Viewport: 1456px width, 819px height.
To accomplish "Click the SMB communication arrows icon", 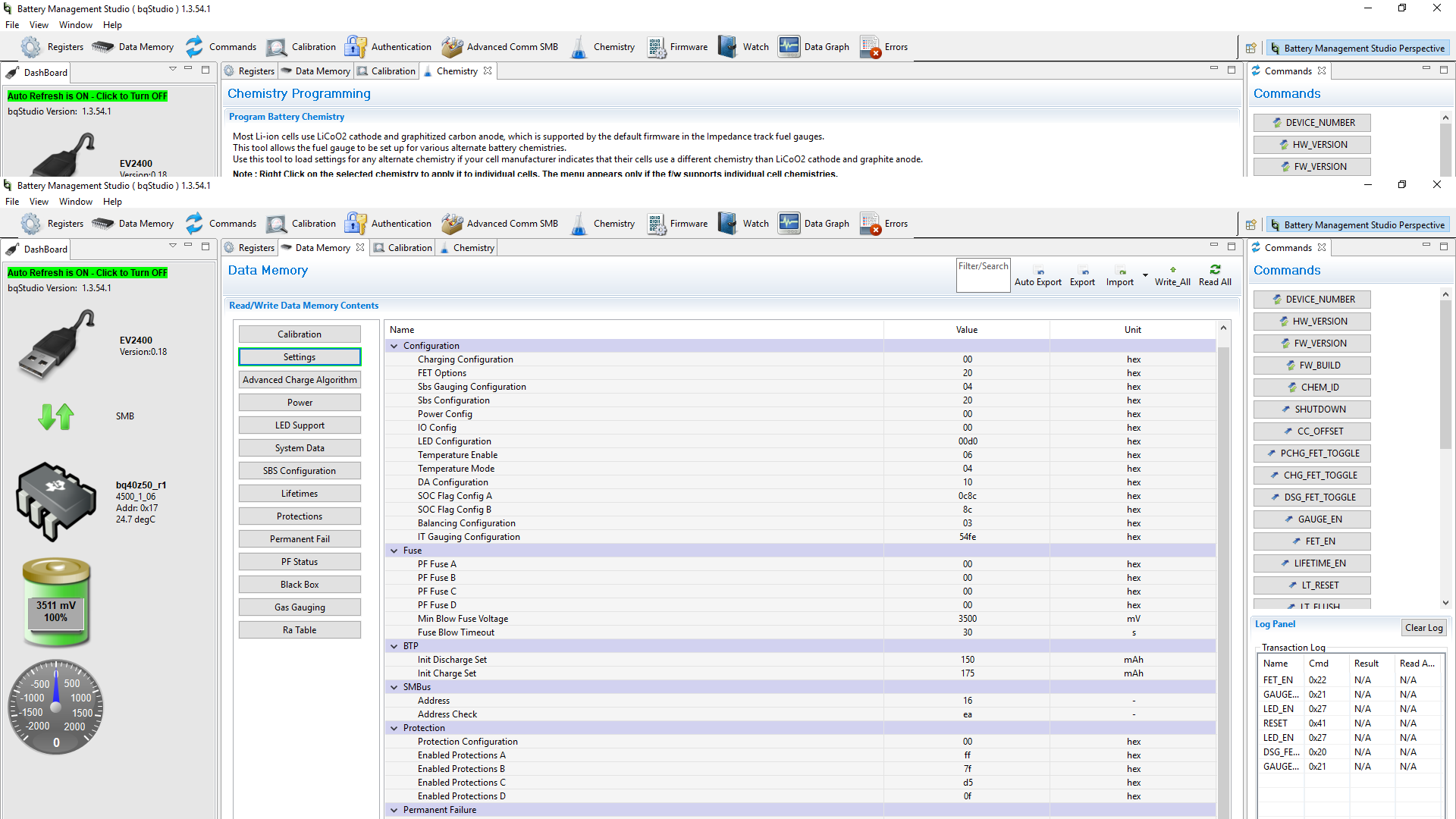I will coord(56,416).
